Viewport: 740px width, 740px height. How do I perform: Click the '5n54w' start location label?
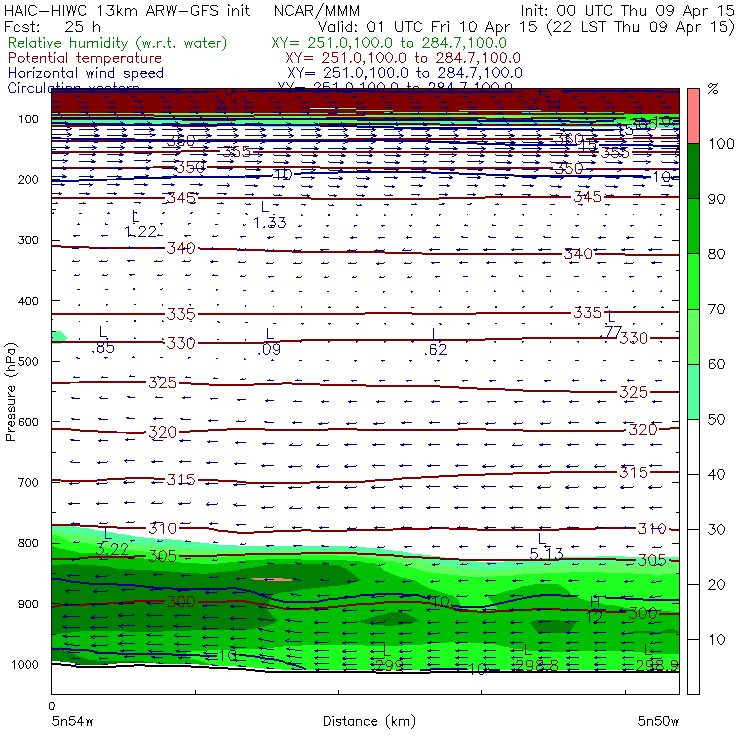pyautogui.click(x=73, y=721)
